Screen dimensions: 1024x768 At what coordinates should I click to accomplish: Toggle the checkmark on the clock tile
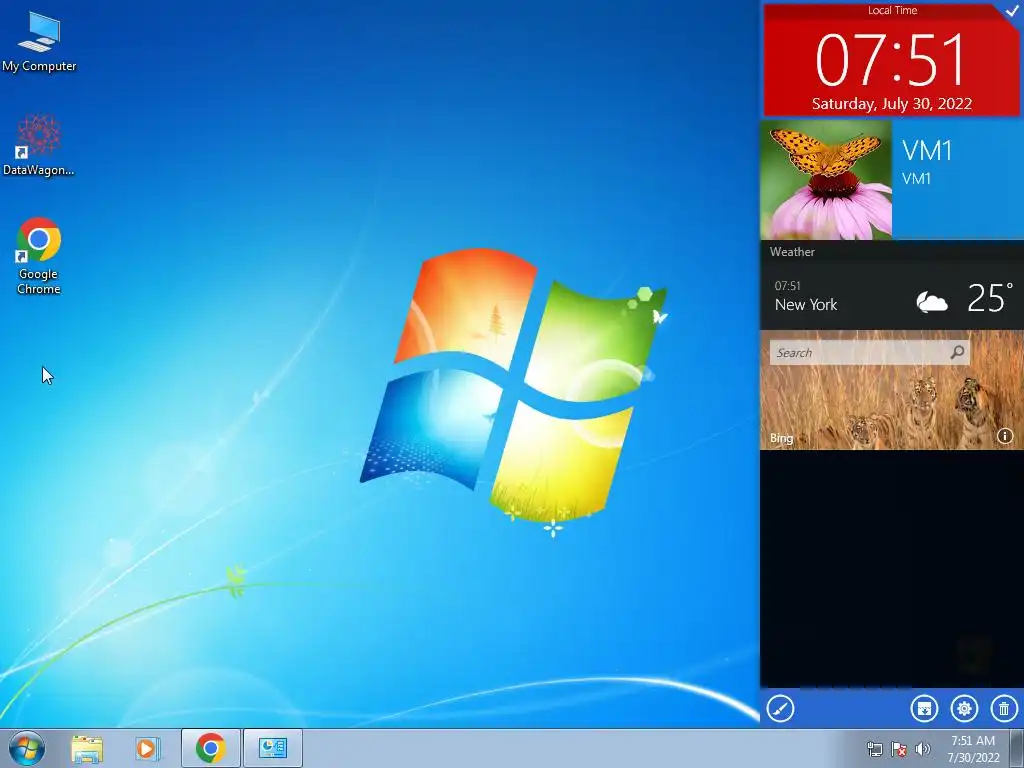click(x=1012, y=10)
